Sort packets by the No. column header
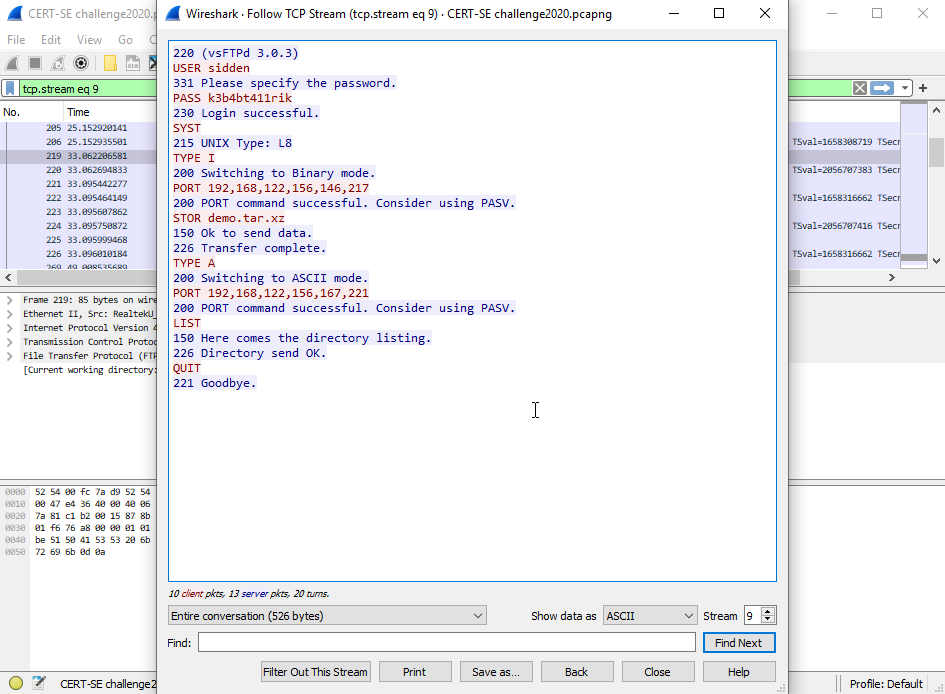 31,112
